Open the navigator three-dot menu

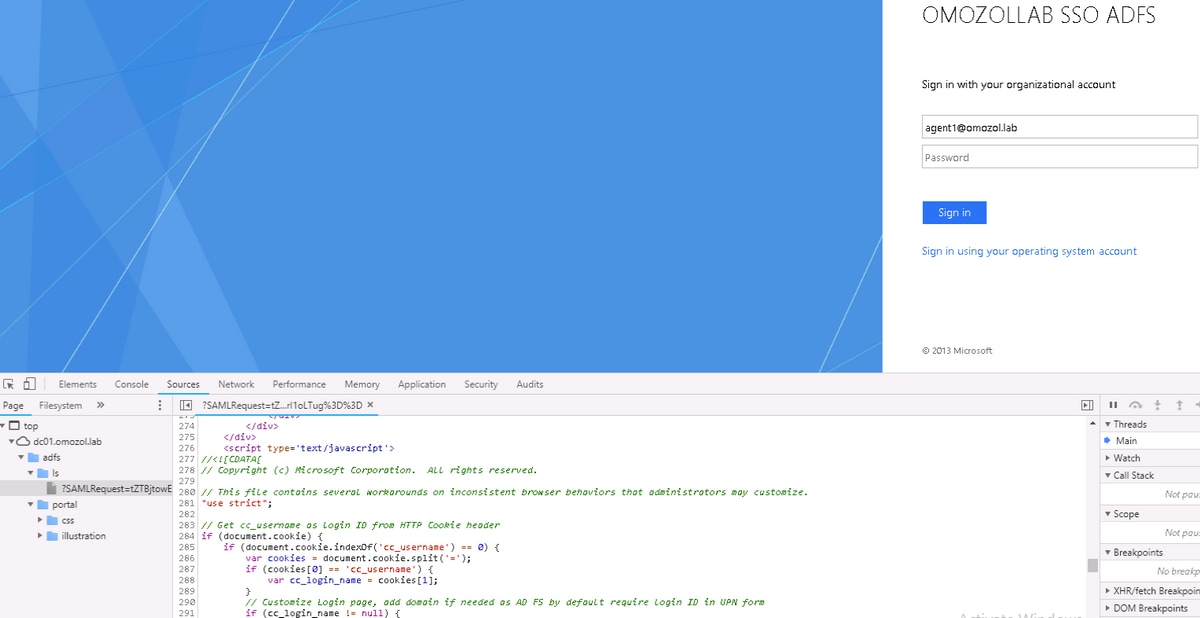pos(160,405)
